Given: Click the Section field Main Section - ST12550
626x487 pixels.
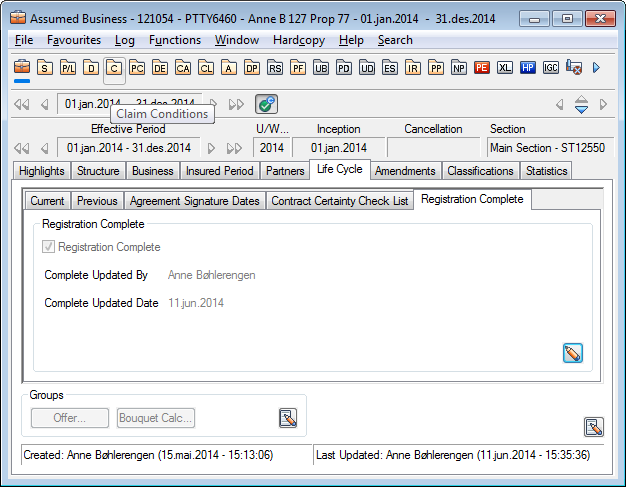Looking at the screenshot, I should (550, 148).
